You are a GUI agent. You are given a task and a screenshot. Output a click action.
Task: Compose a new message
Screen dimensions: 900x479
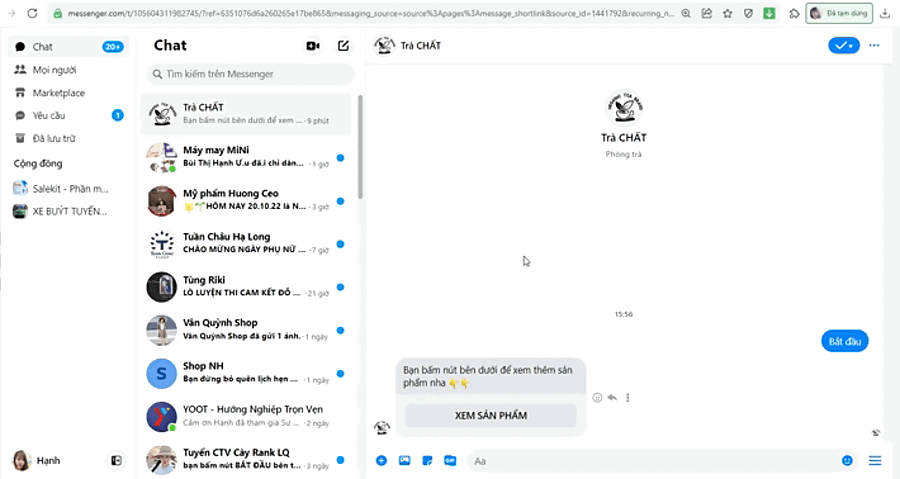coord(343,46)
